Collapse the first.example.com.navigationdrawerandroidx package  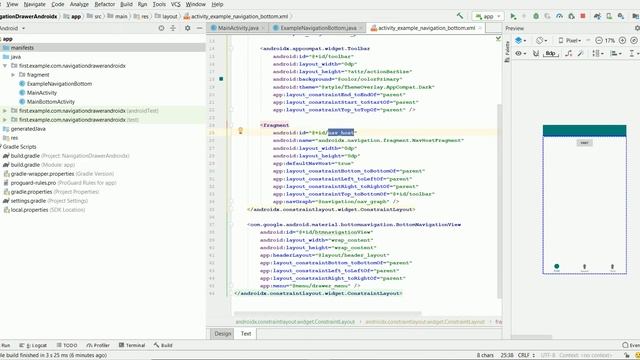click(x=5, y=66)
